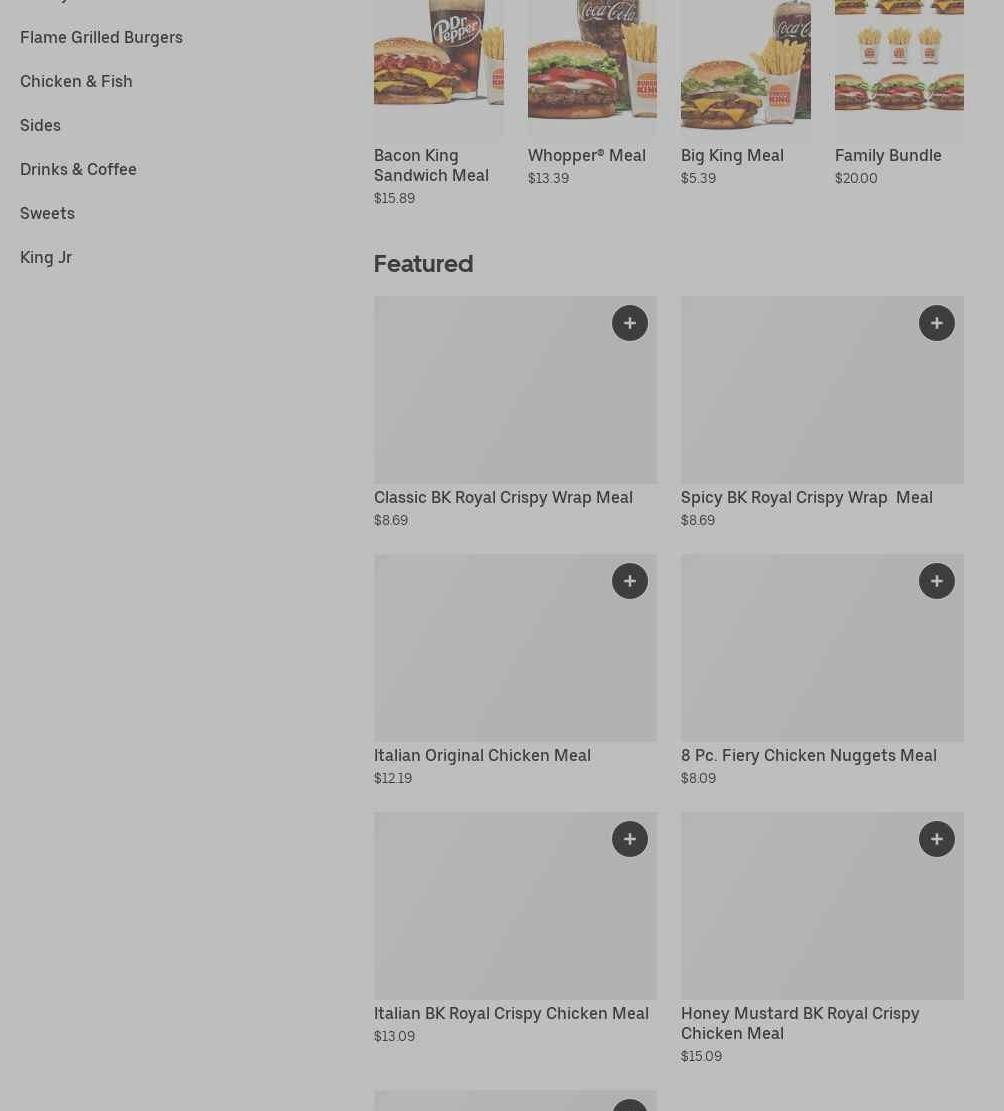Go to Drinks & Coffee category
This screenshot has width=1004, height=1111.
pos(78,169)
